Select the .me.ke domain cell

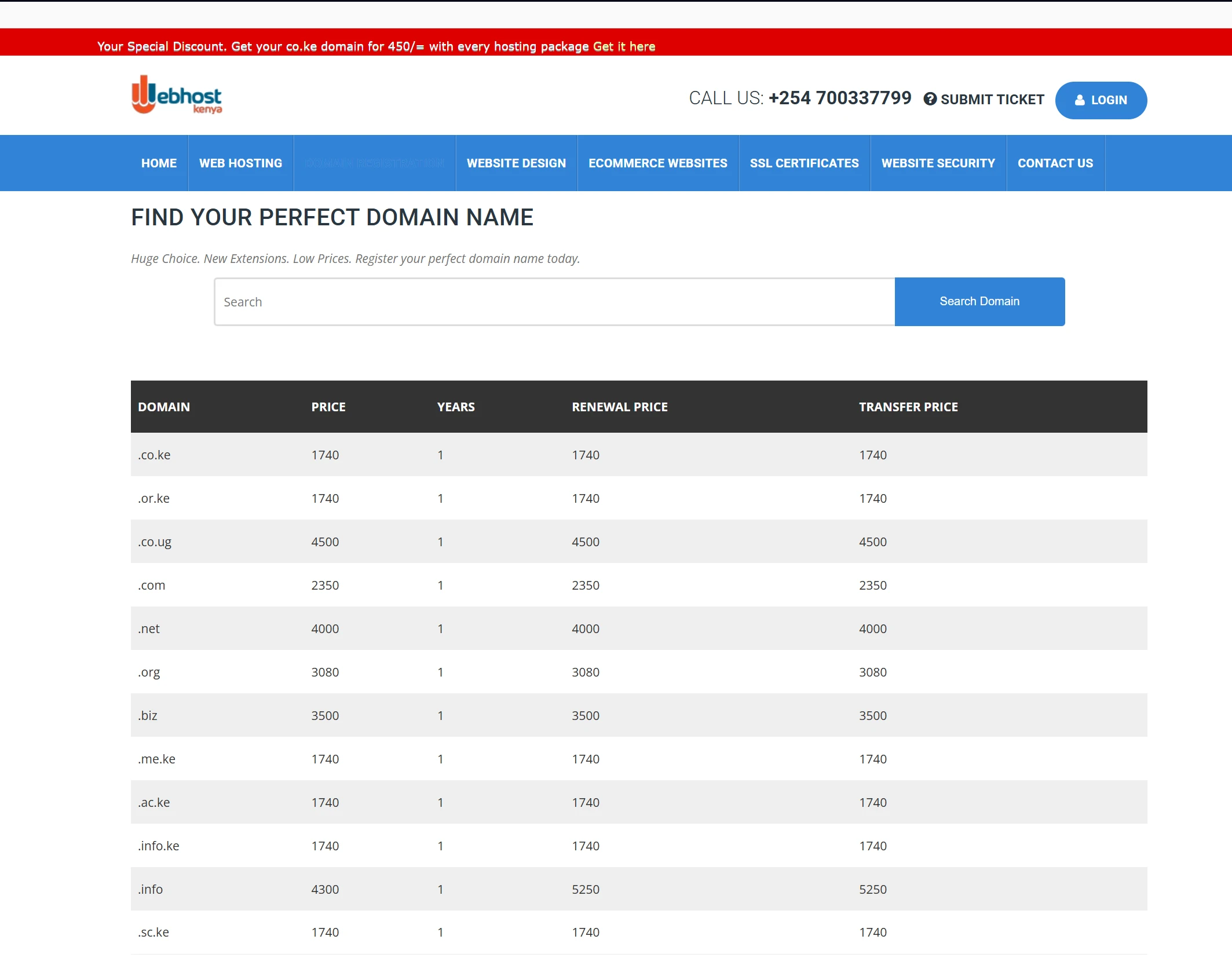(156, 759)
